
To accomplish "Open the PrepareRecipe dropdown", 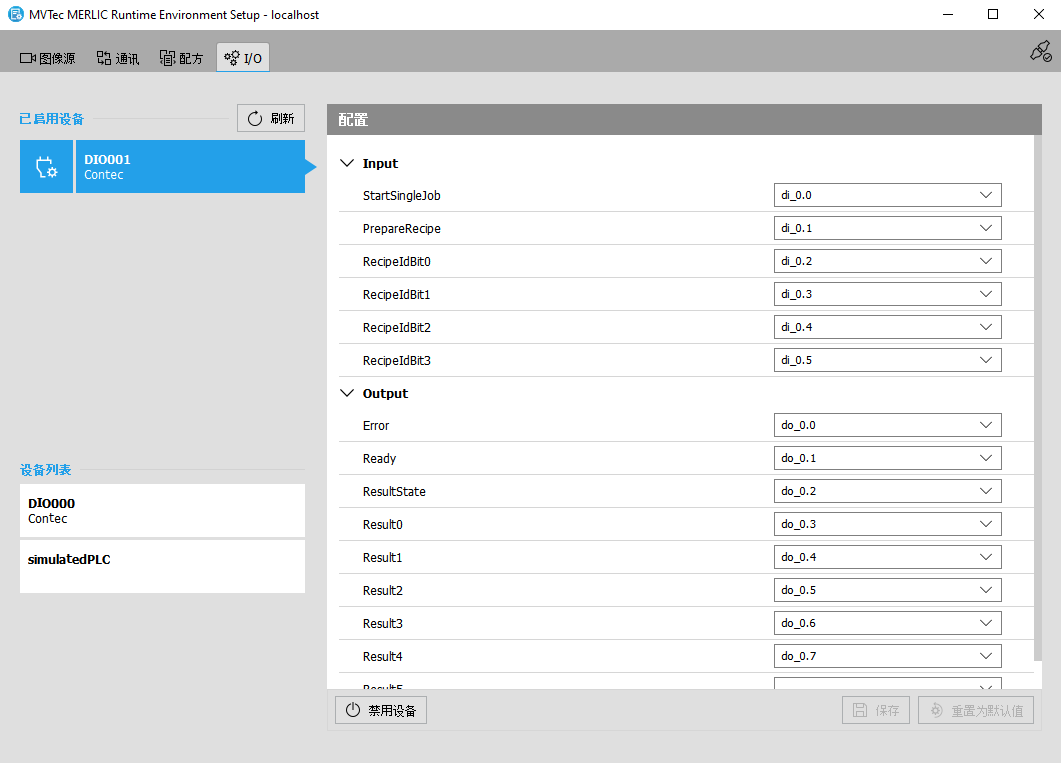I will [887, 228].
